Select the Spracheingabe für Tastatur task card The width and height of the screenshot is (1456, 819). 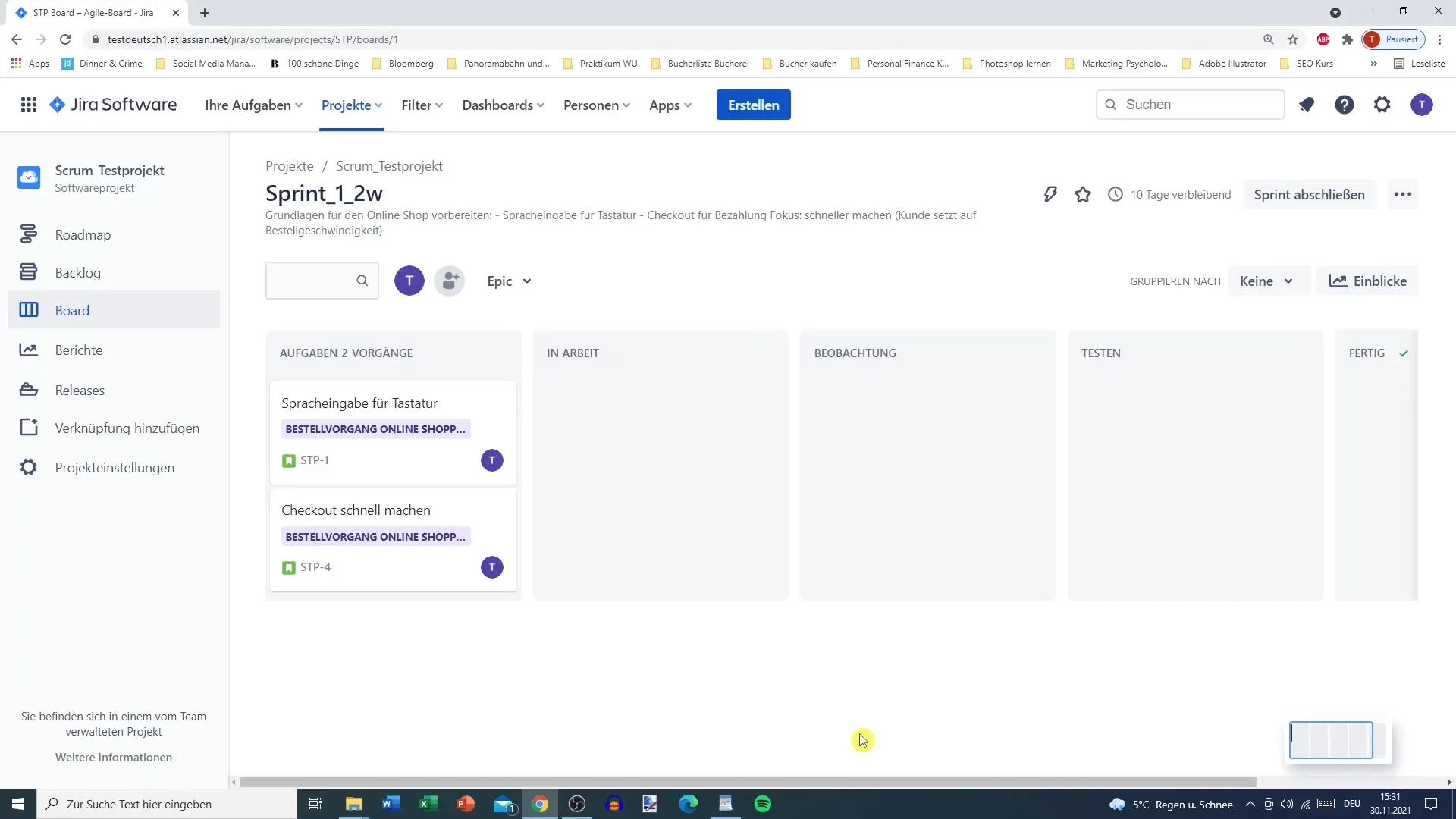(393, 431)
